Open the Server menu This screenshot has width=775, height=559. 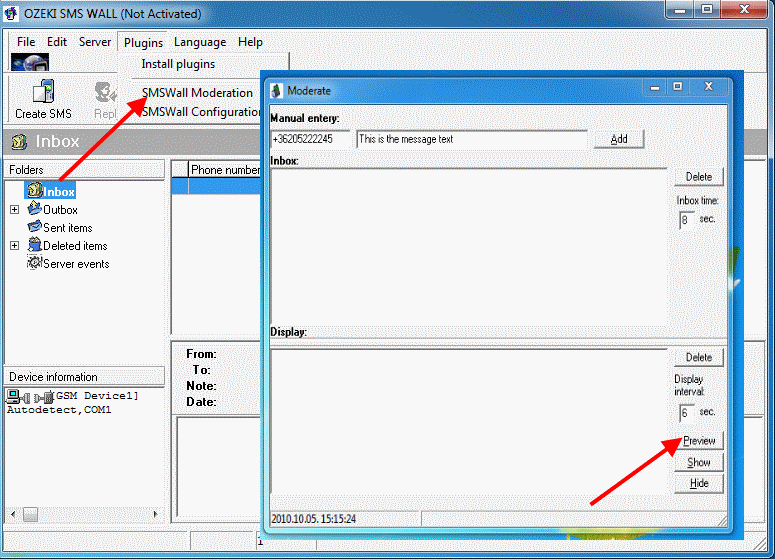point(95,42)
